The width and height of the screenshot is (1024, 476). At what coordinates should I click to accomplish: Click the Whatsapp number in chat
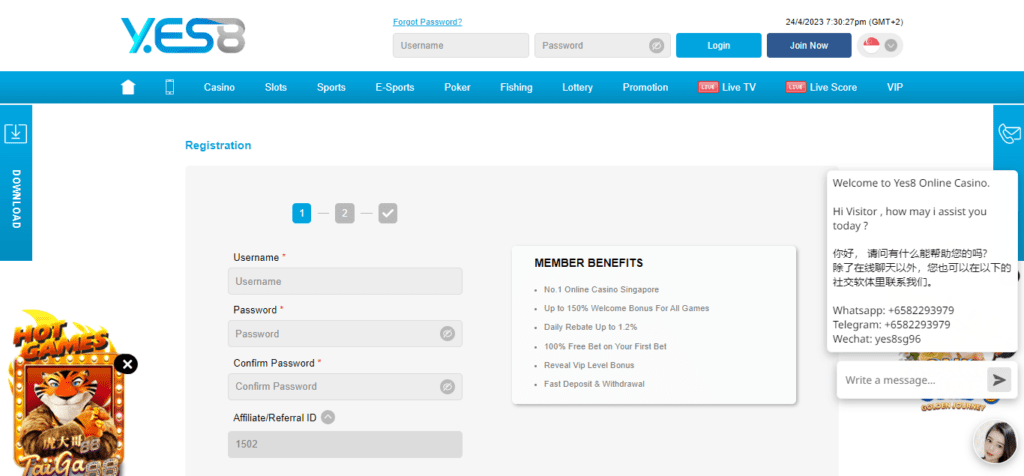[x=920, y=310]
